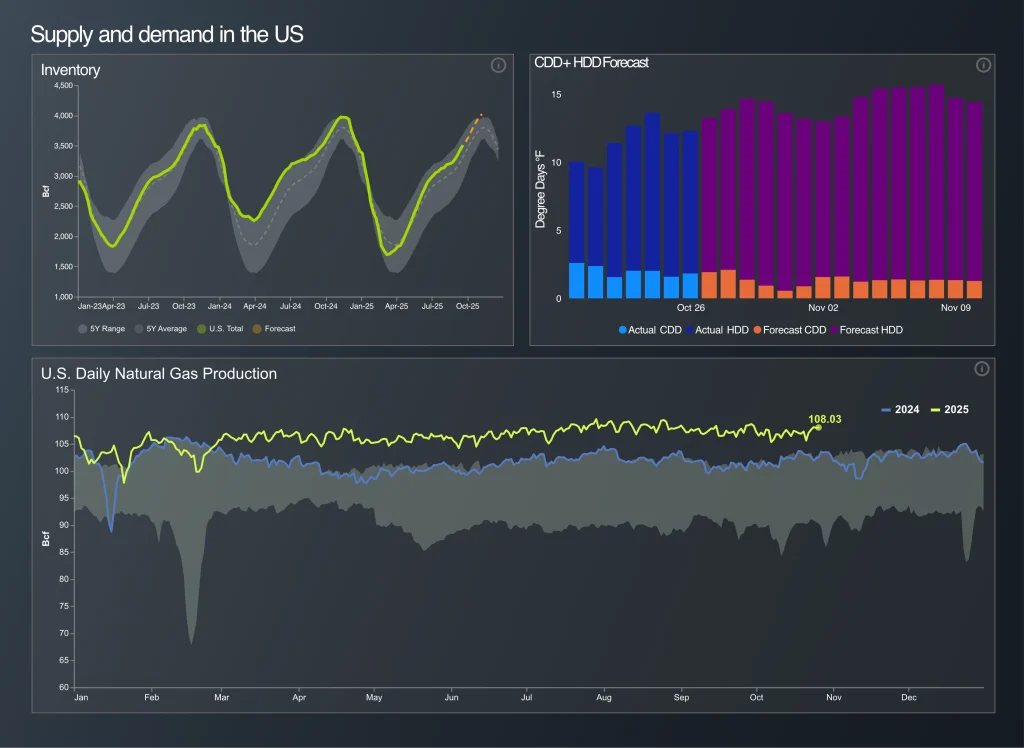Hide the 2024 production line via legend
Image resolution: width=1024 pixels, height=748 pixels.
[x=900, y=410]
